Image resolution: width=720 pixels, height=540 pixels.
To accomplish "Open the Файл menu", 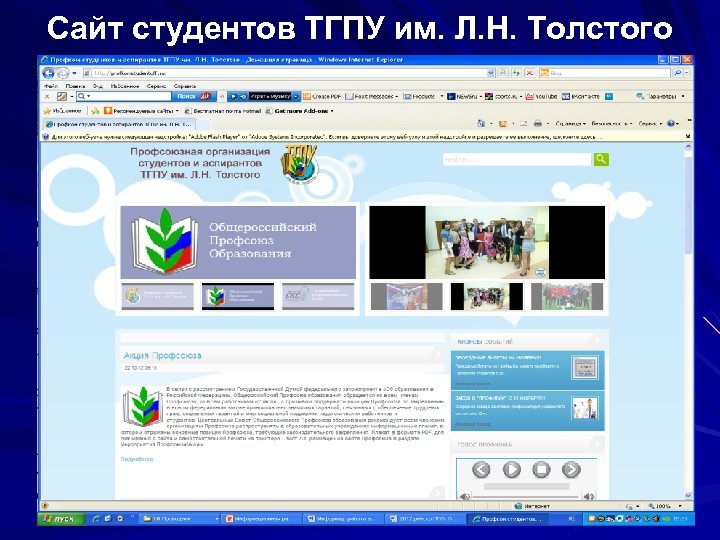I will point(51,86).
